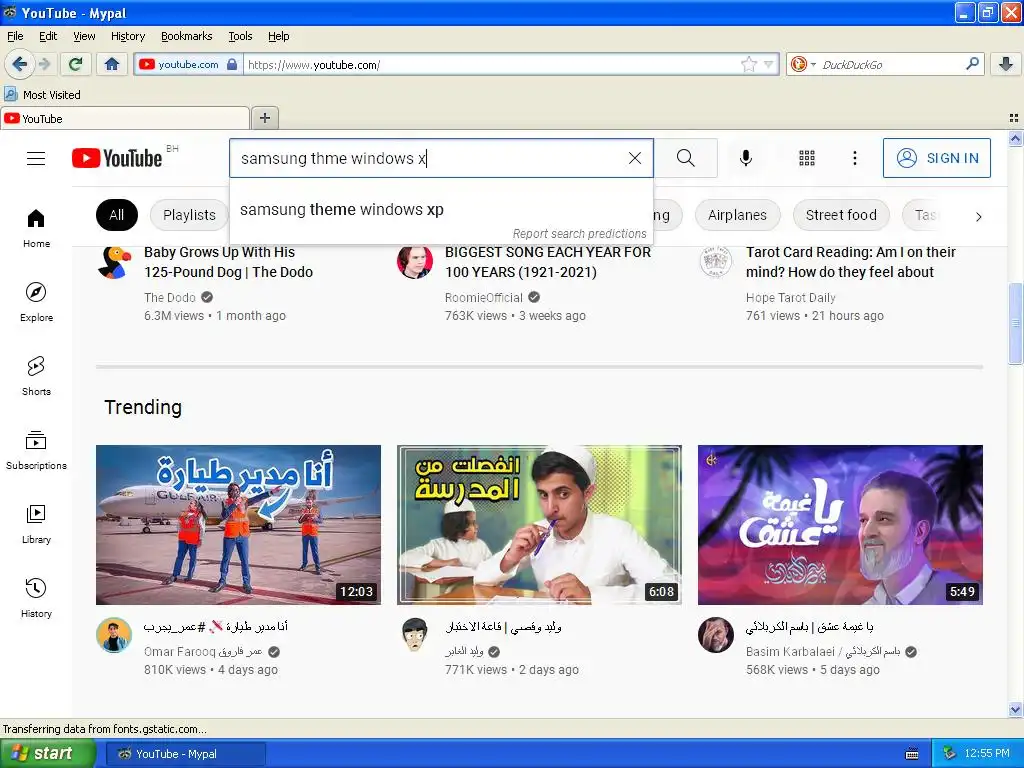Open the three-dot settings menu
1024x768 pixels.
(x=855, y=158)
